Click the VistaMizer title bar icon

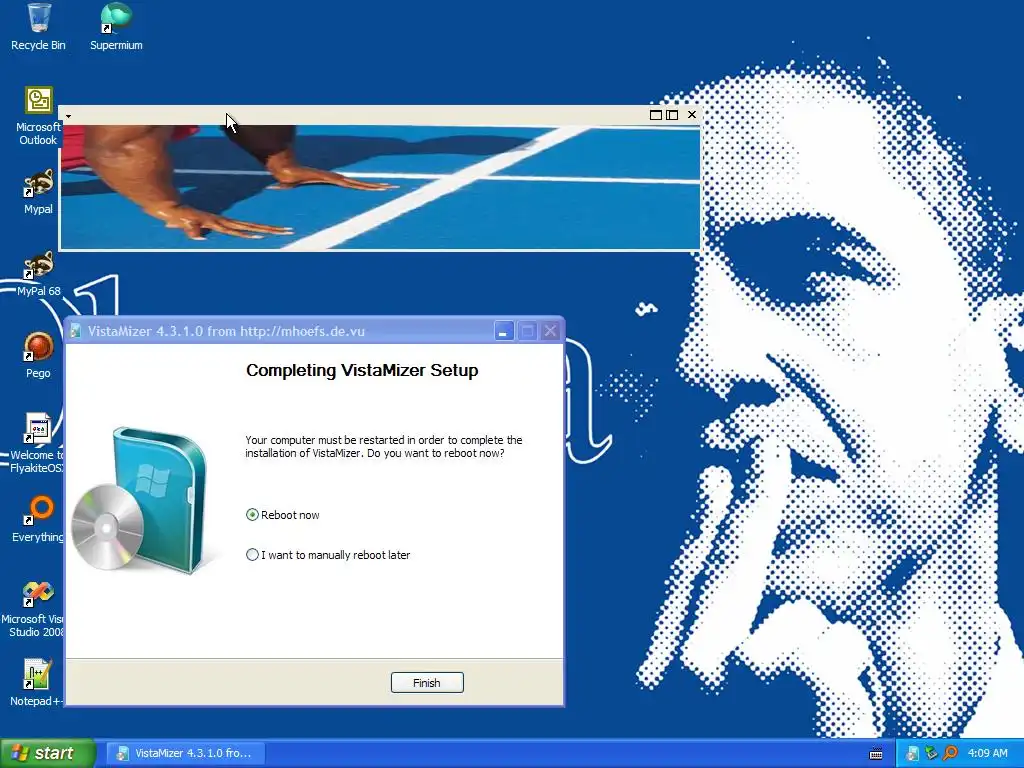[x=76, y=331]
